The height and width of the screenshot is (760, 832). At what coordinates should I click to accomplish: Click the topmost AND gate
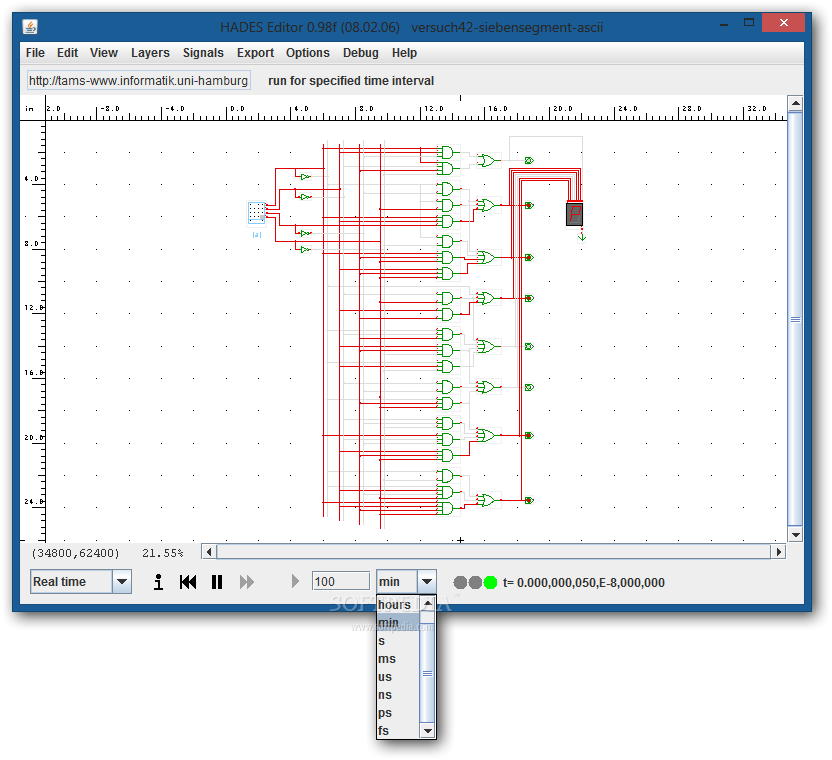(447, 153)
